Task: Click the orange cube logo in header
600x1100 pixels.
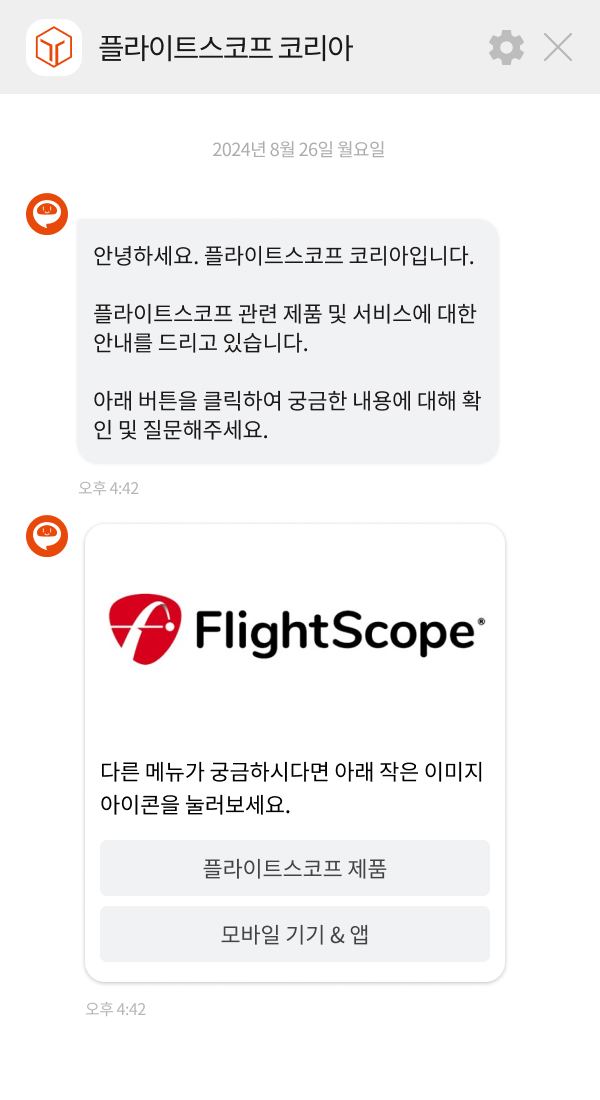Action: pos(54,48)
